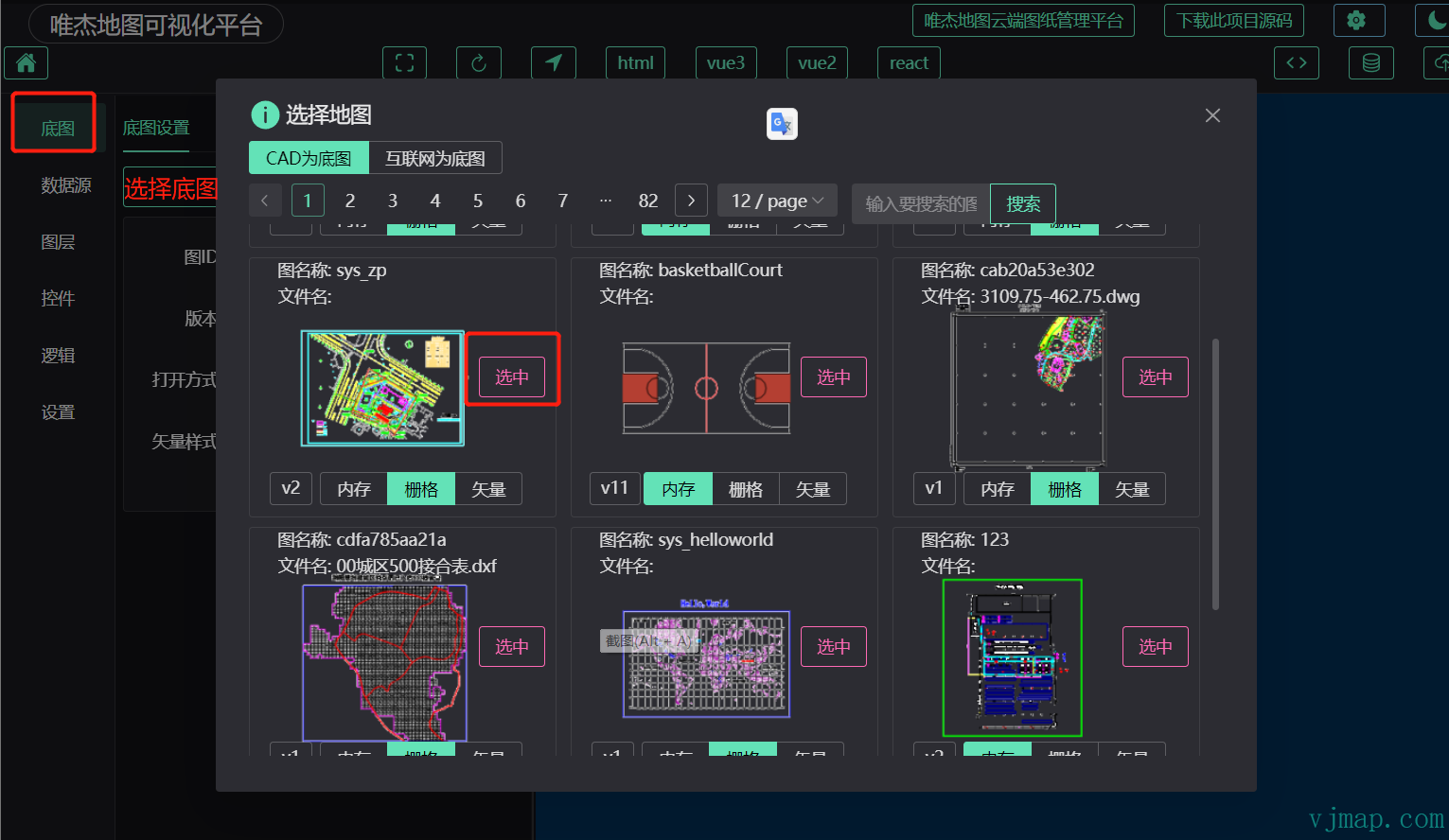This screenshot has width=1449, height=840.
Task: Select 栅格 mode for cab20a53e302
Action: coord(1065,489)
